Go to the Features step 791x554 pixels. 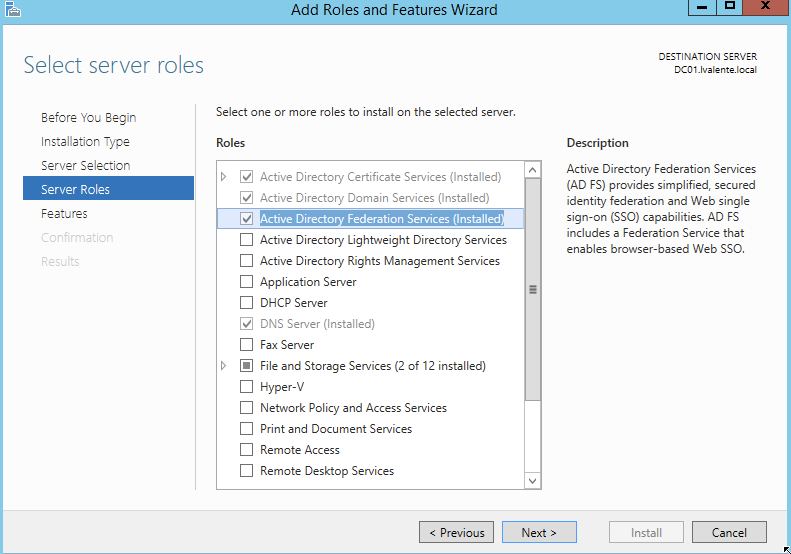point(64,213)
